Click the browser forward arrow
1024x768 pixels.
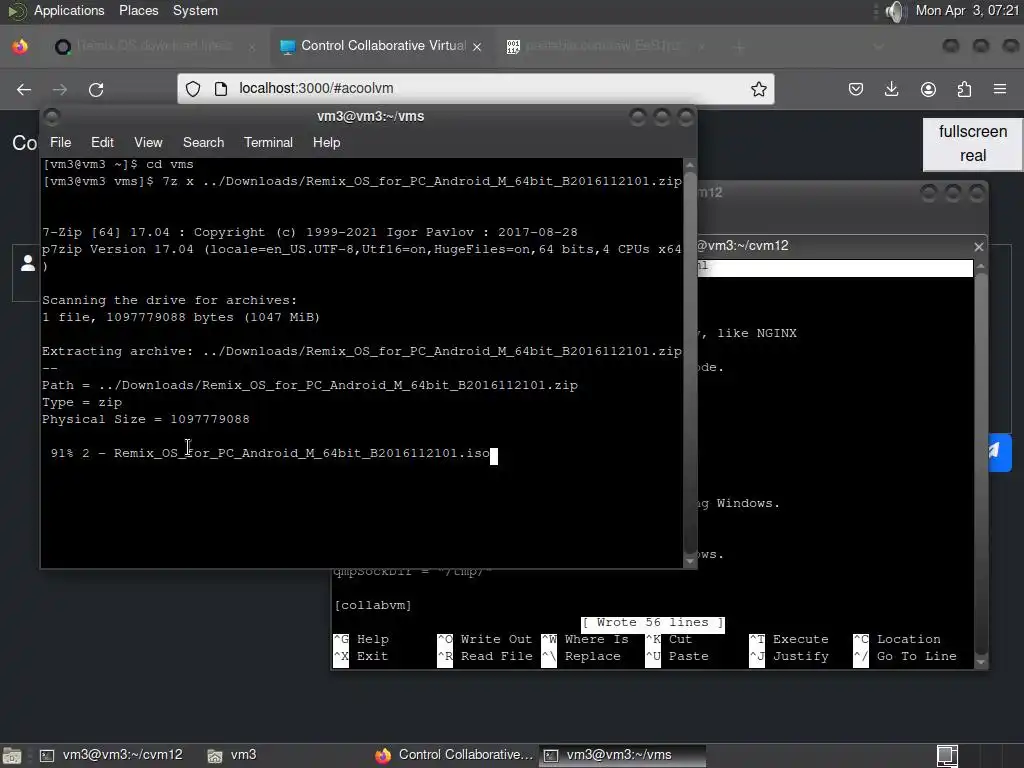60,89
